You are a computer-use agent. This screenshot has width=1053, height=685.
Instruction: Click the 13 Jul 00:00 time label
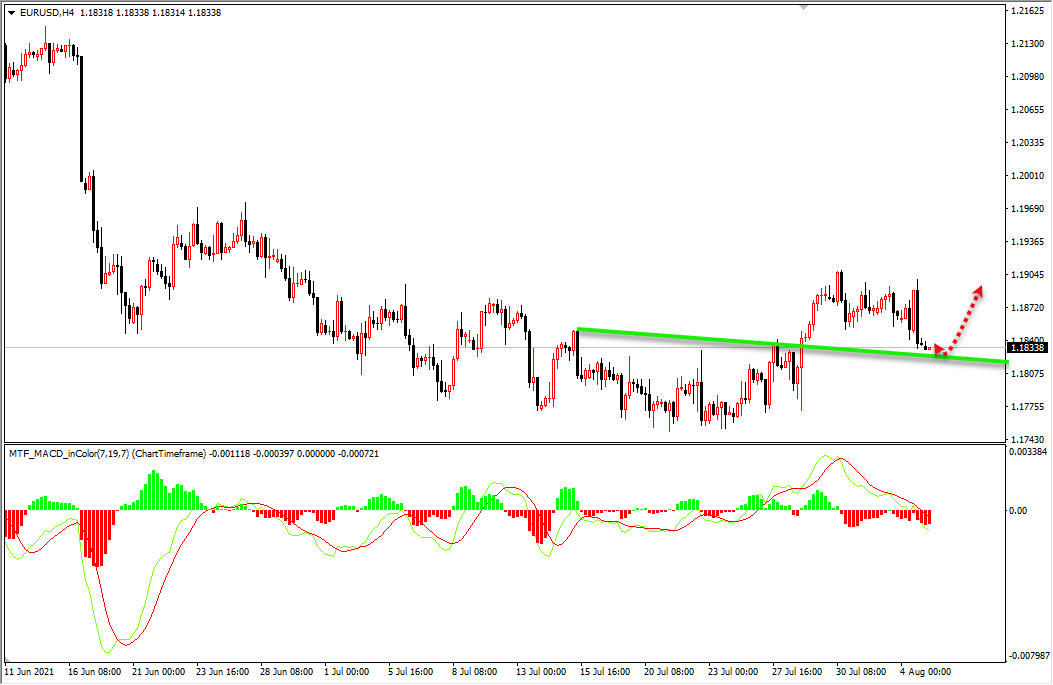(541, 672)
